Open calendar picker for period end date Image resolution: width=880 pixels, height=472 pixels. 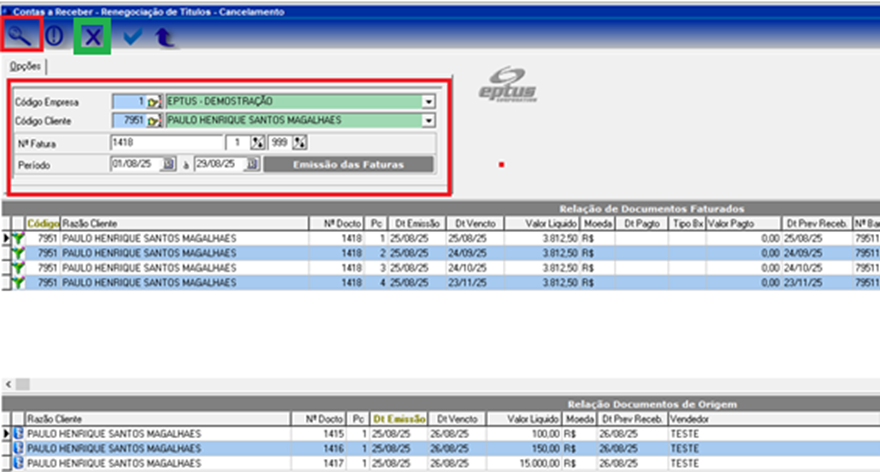coord(252,164)
